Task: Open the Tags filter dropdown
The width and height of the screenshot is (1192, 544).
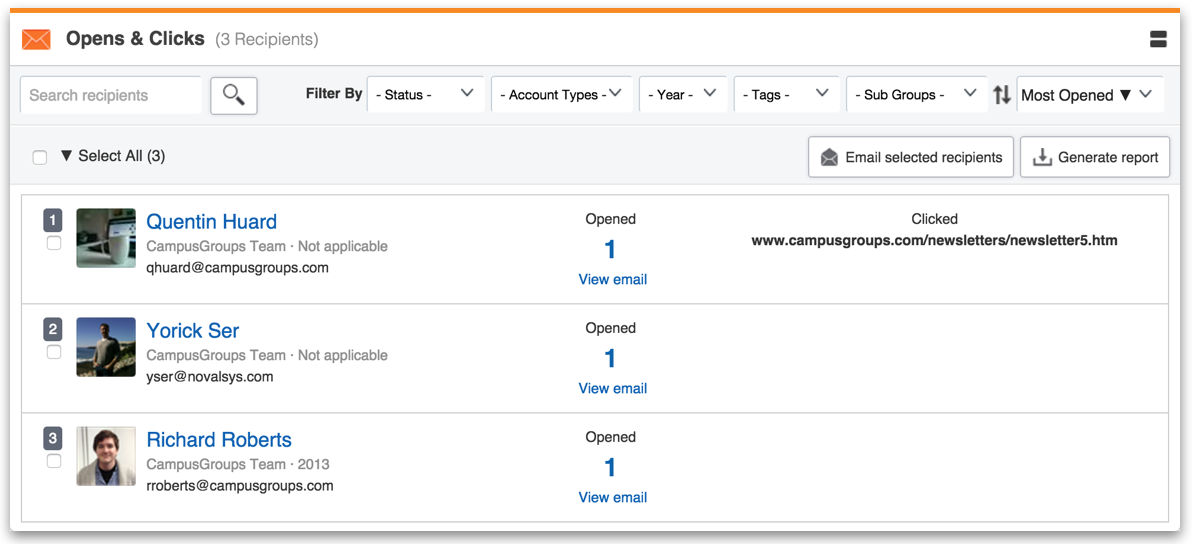Action: [x=787, y=94]
